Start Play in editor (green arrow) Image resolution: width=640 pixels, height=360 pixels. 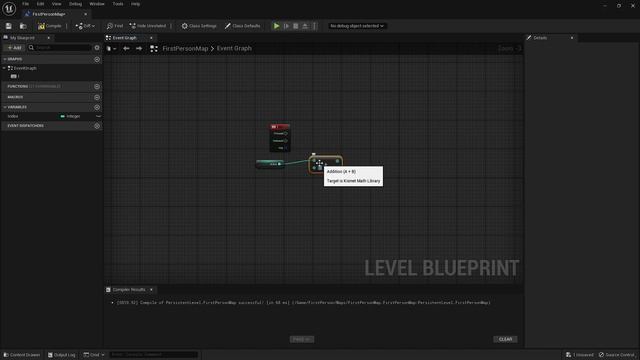pyautogui.click(x=276, y=26)
